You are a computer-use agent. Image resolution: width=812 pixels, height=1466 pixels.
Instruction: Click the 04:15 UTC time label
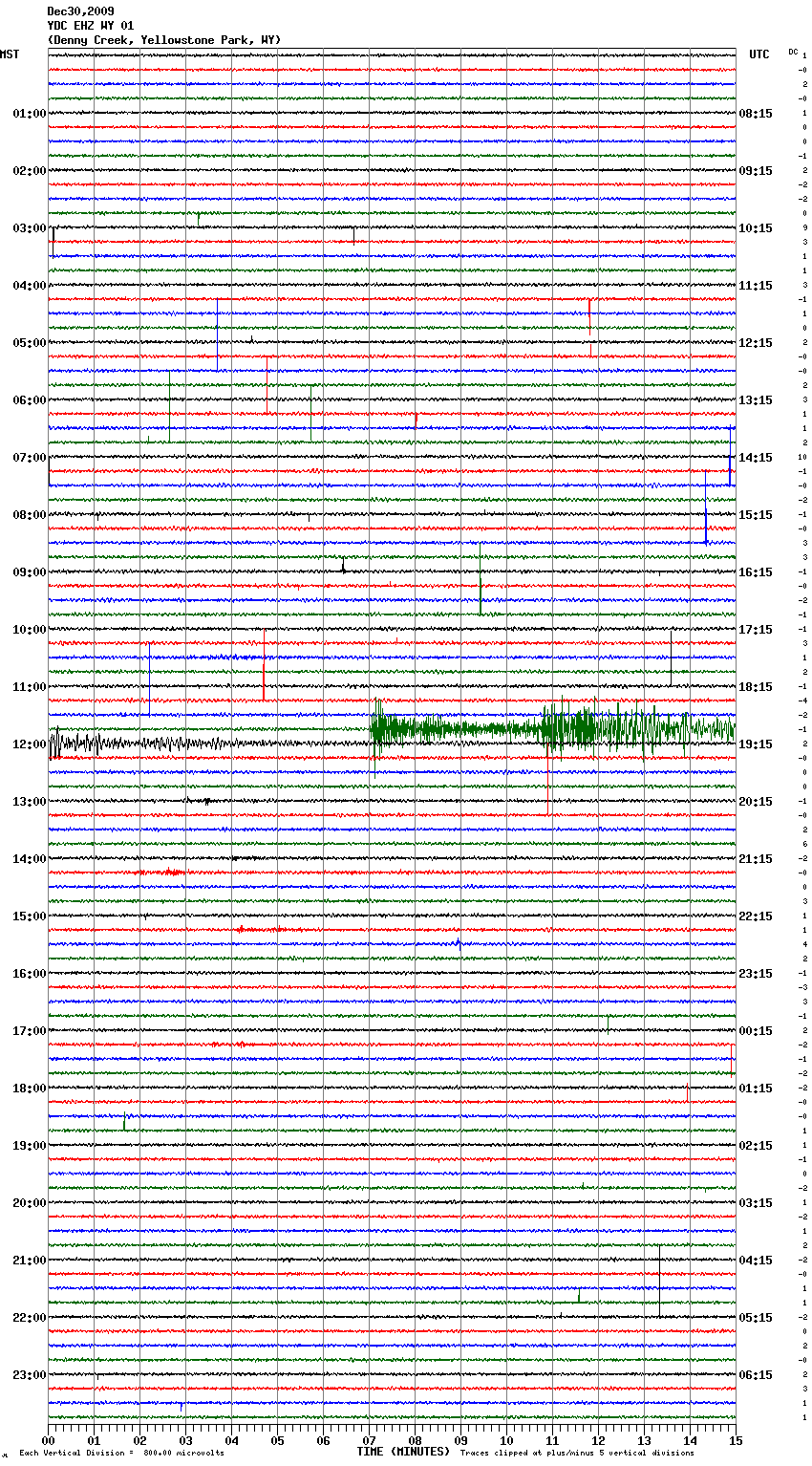click(756, 1261)
